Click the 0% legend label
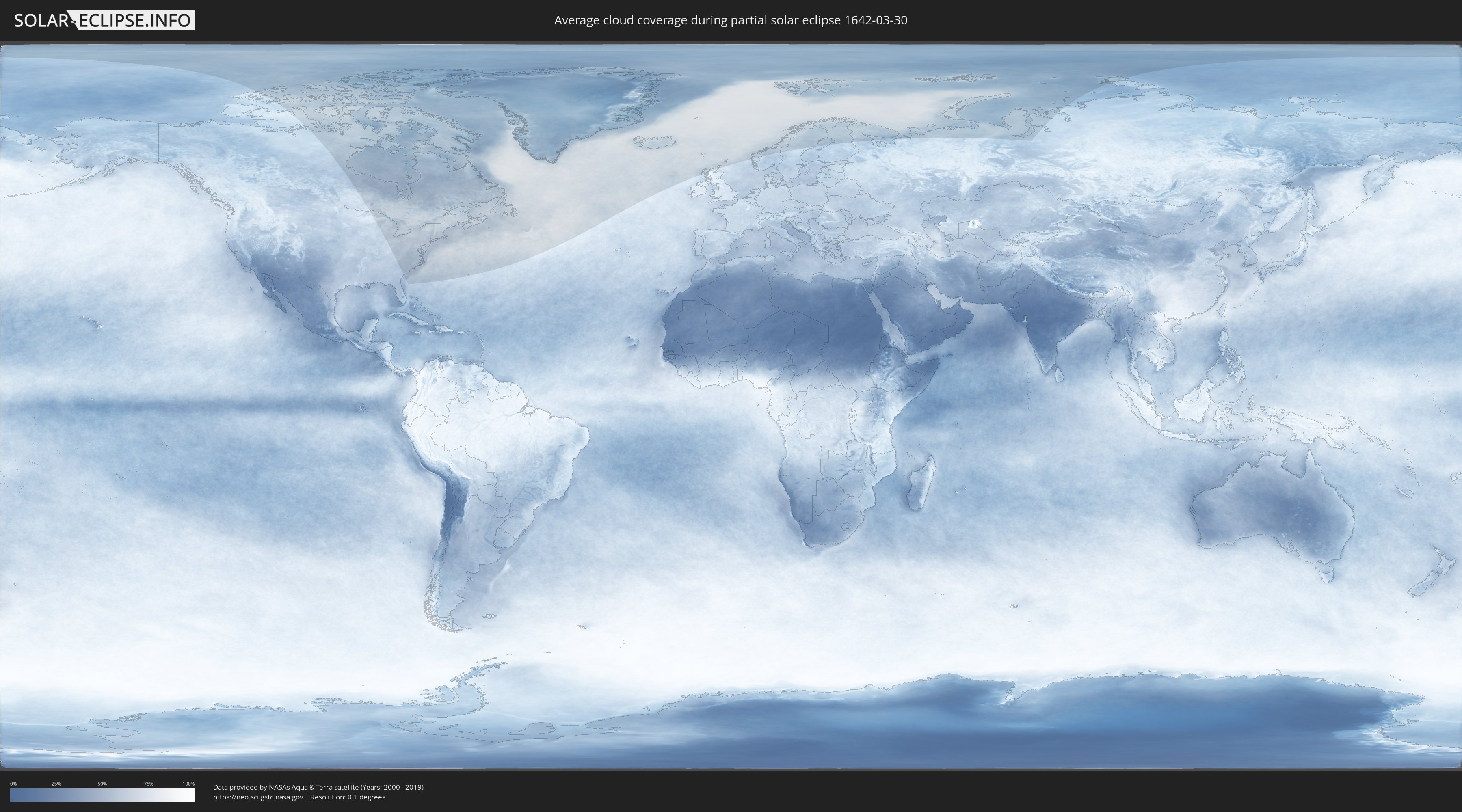The height and width of the screenshot is (812, 1462). click(13, 784)
